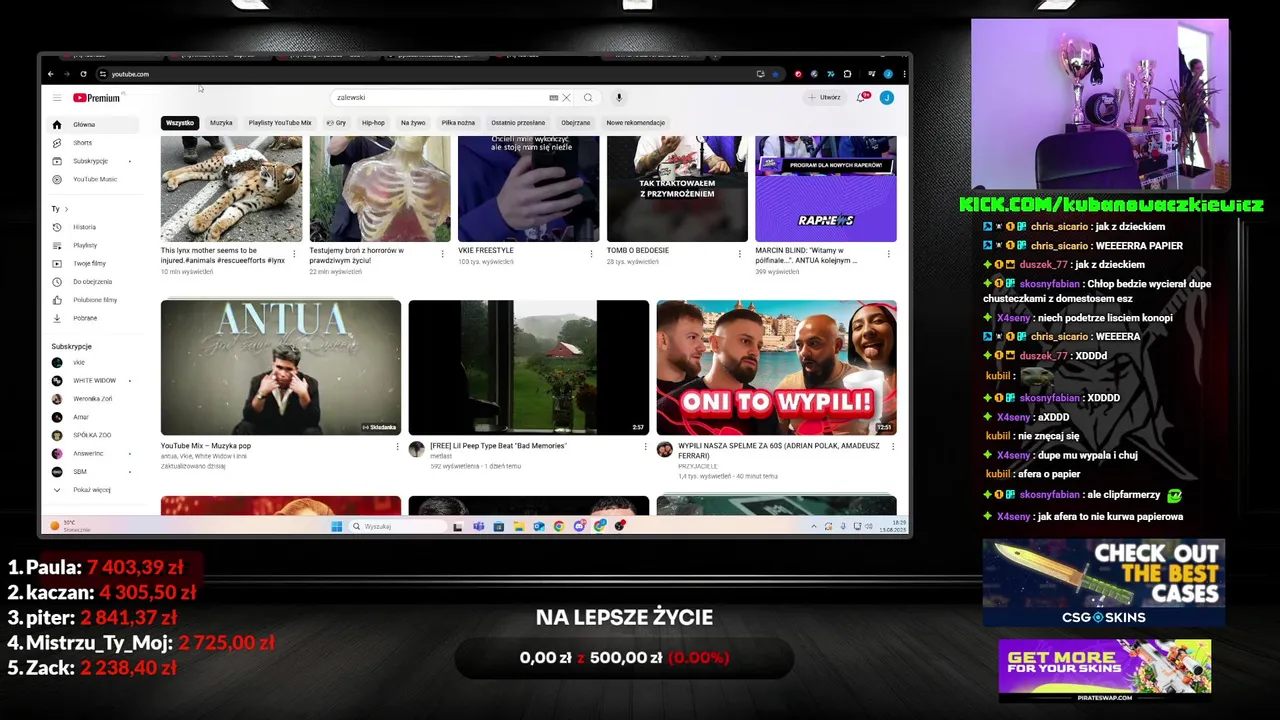This screenshot has height=720, width=1280.
Task: Select the Playlisty YouTube Mix chip
Action: coord(280,123)
